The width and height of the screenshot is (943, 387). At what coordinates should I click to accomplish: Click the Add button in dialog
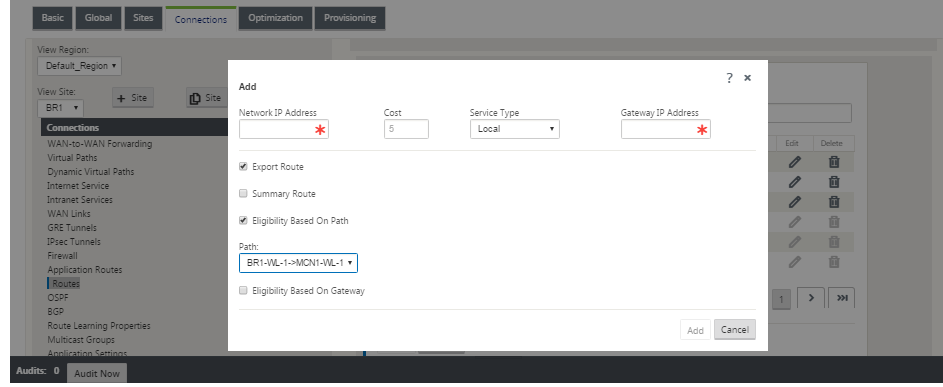(x=695, y=330)
